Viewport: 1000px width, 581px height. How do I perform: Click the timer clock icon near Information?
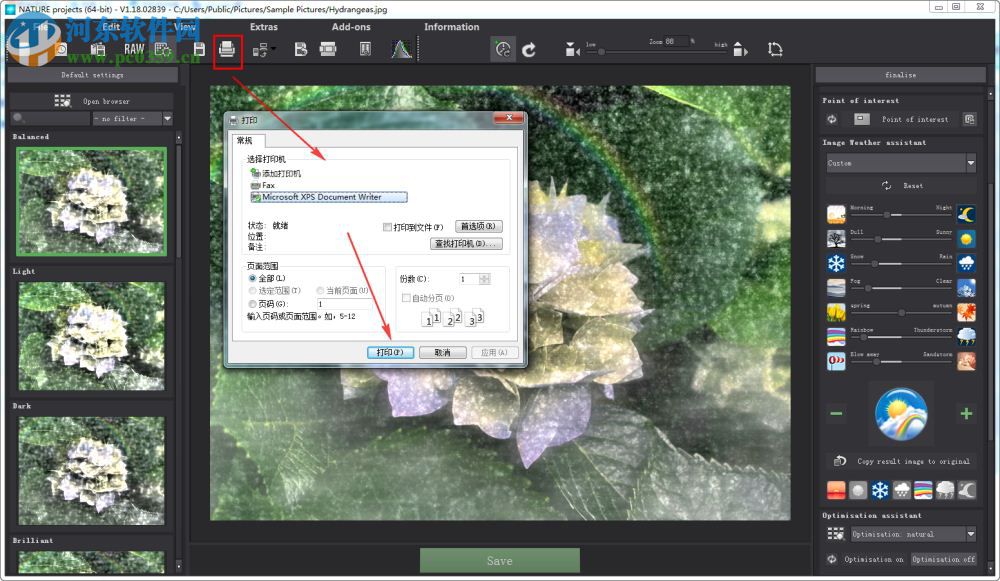point(503,48)
